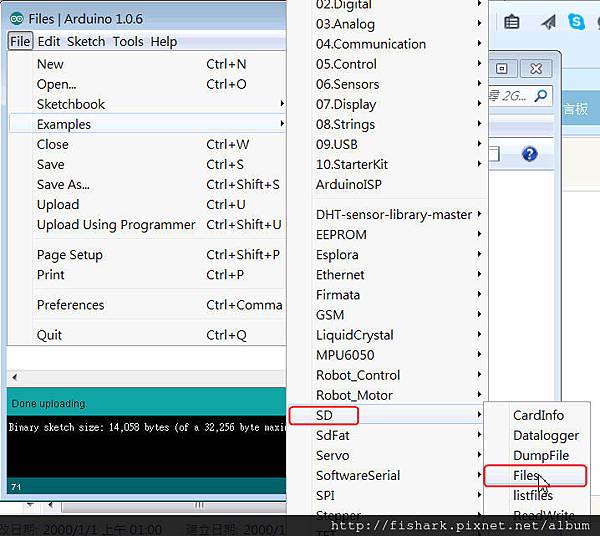The image size is (600, 536).
Task: Click the search field in the background window
Action: [x=520, y=96]
